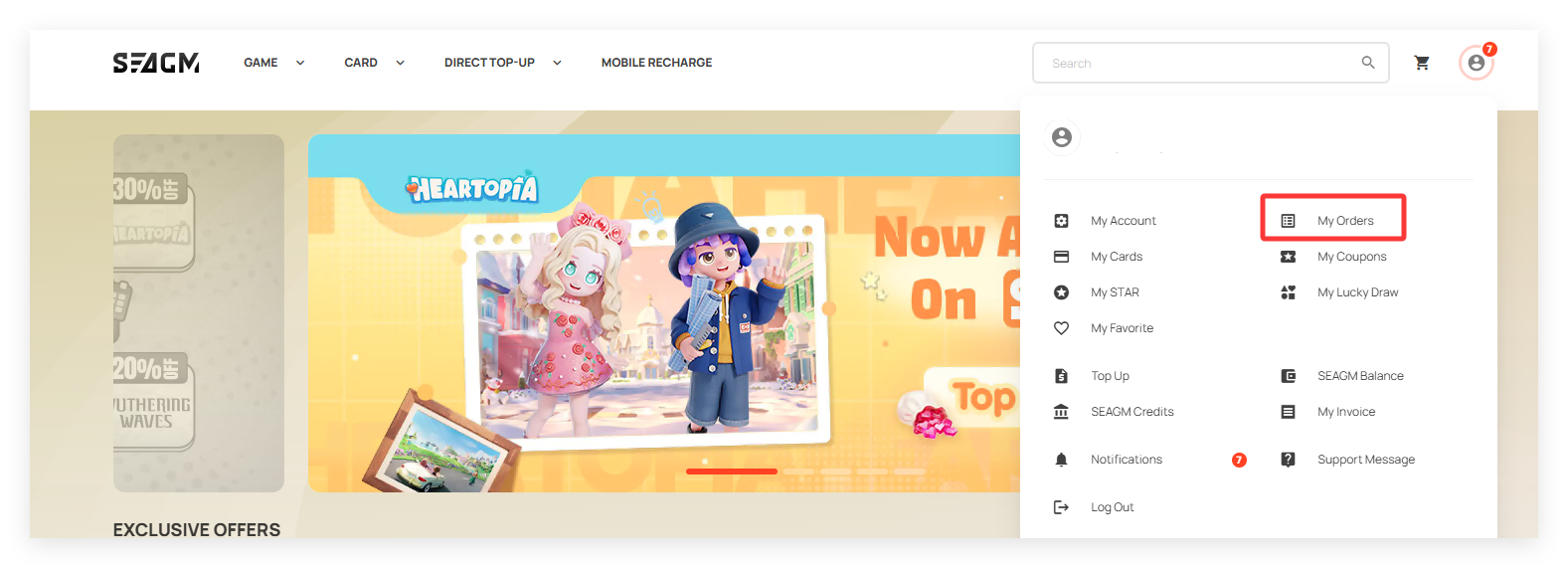This screenshot has height=568, width=1568.
Task: Click the Log Out icon
Action: pyautogui.click(x=1061, y=507)
